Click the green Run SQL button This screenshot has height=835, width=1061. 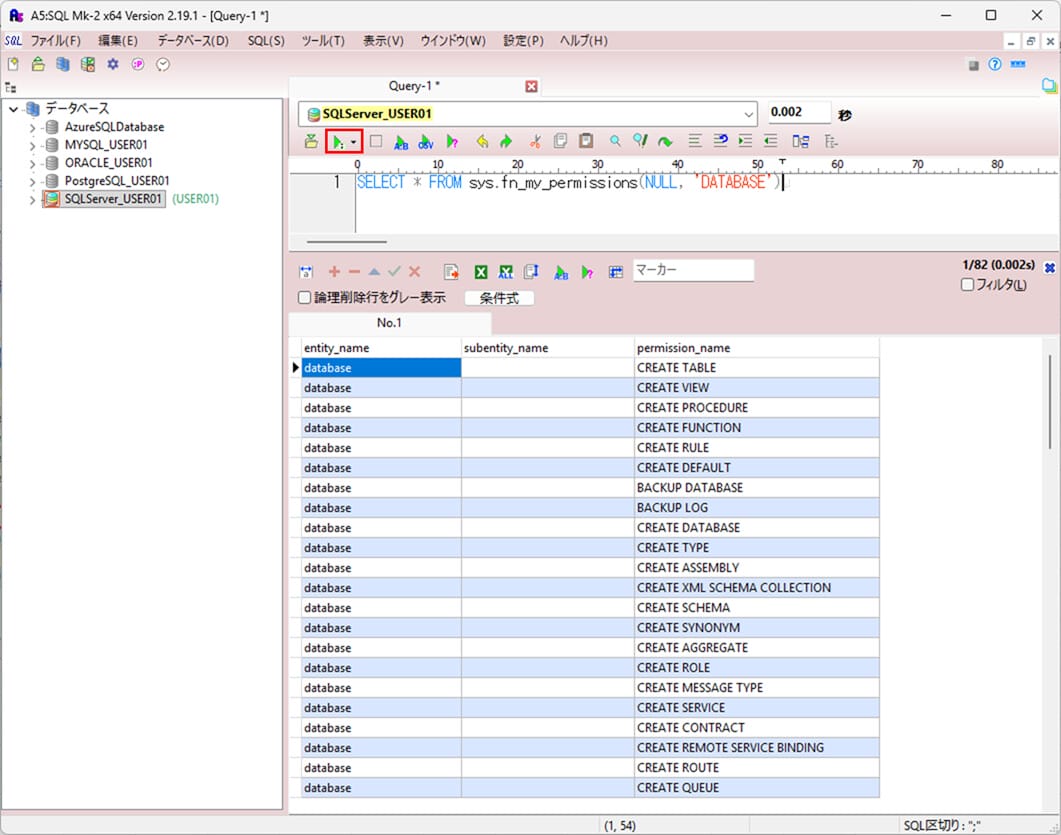tap(338, 142)
